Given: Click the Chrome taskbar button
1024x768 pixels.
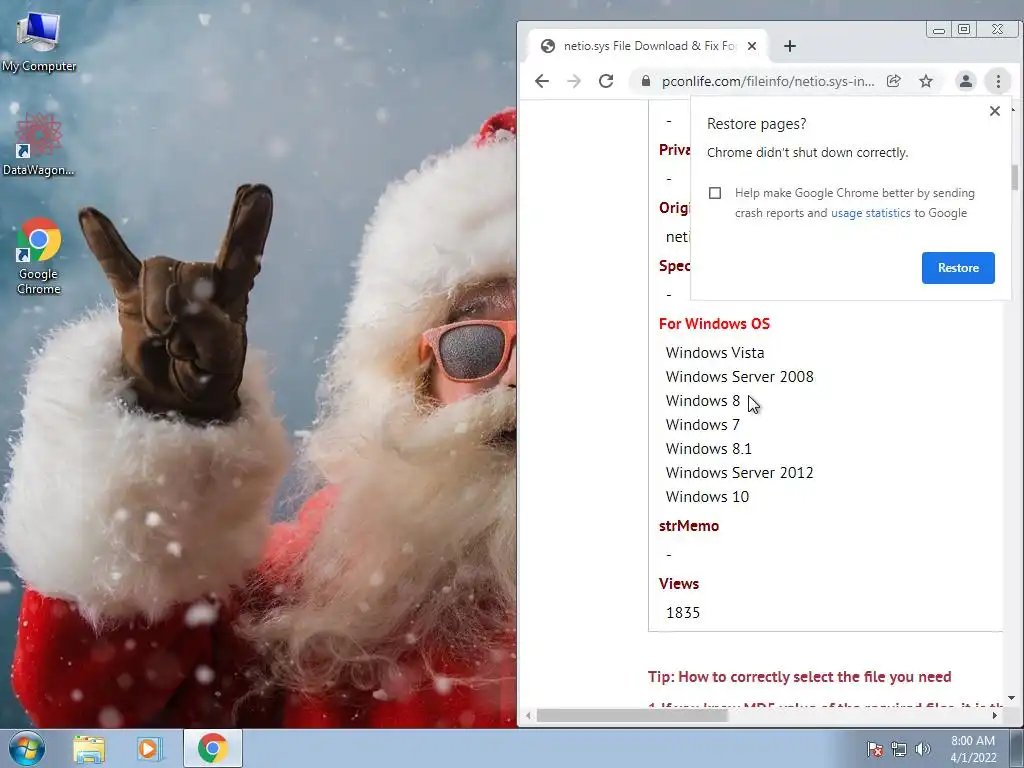Looking at the screenshot, I should (x=212, y=748).
